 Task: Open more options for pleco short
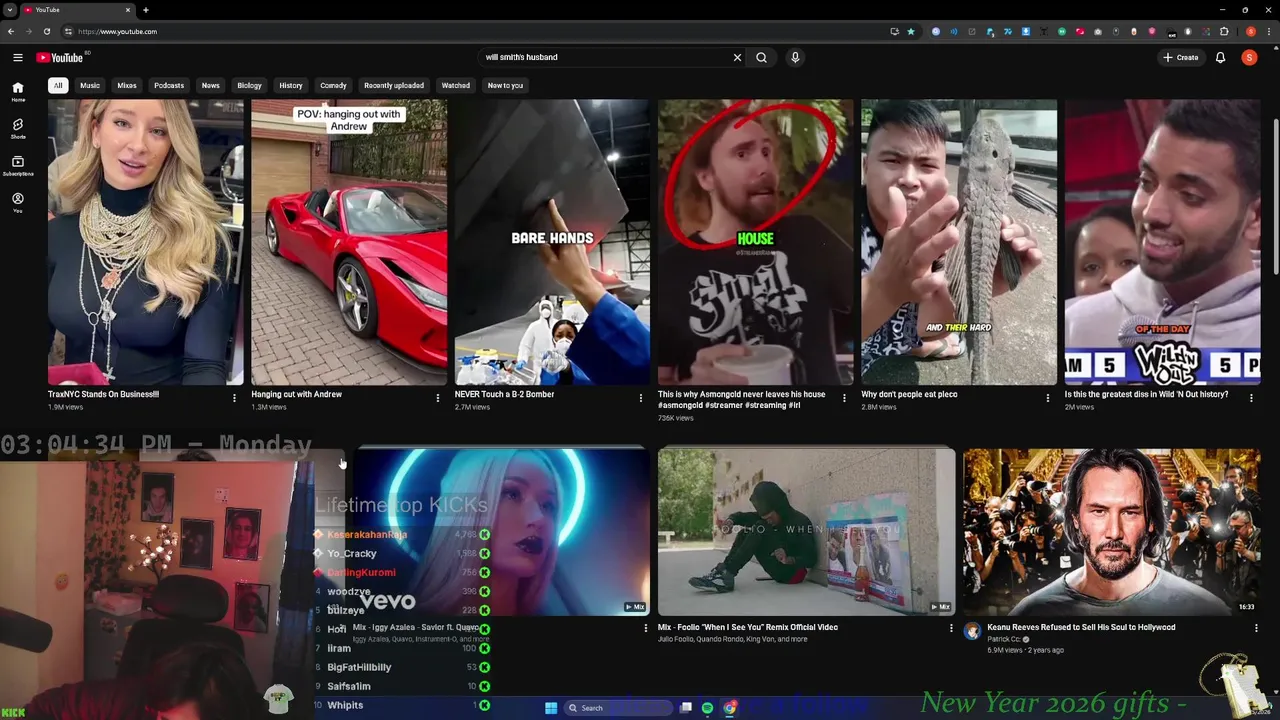click(1048, 398)
